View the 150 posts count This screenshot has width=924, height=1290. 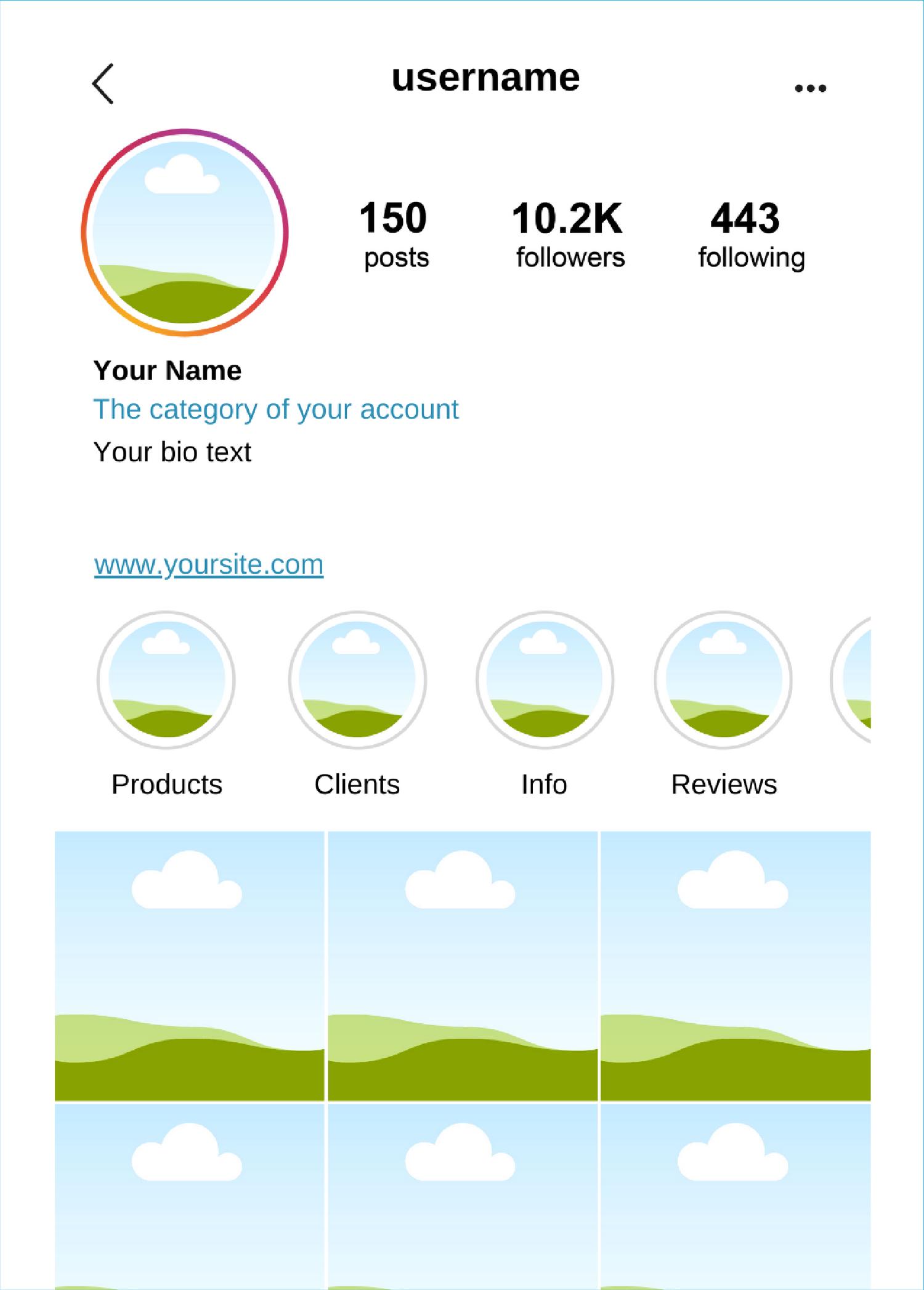click(394, 234)
